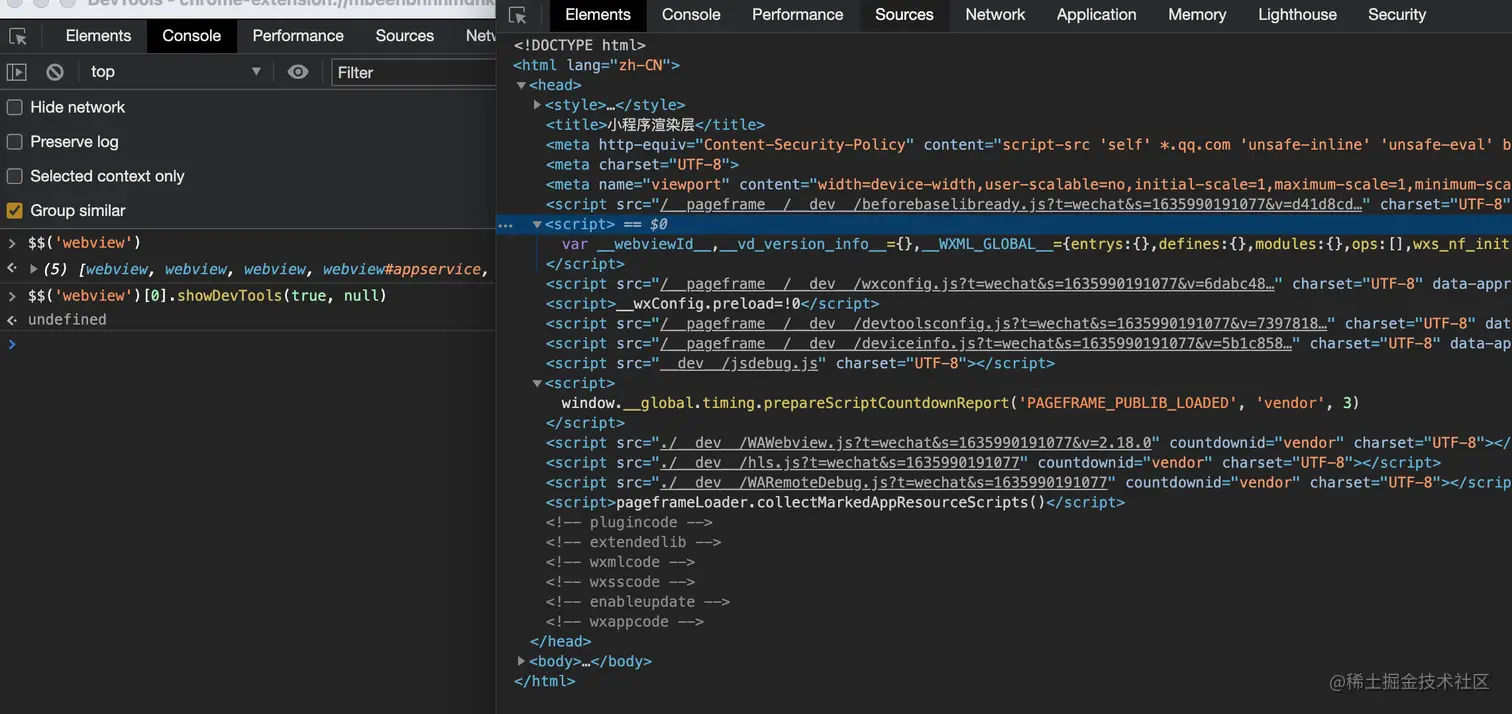This screenshot has height=714, width=1512.
Task: Enable Hide network checkbox
Action: 15,107
